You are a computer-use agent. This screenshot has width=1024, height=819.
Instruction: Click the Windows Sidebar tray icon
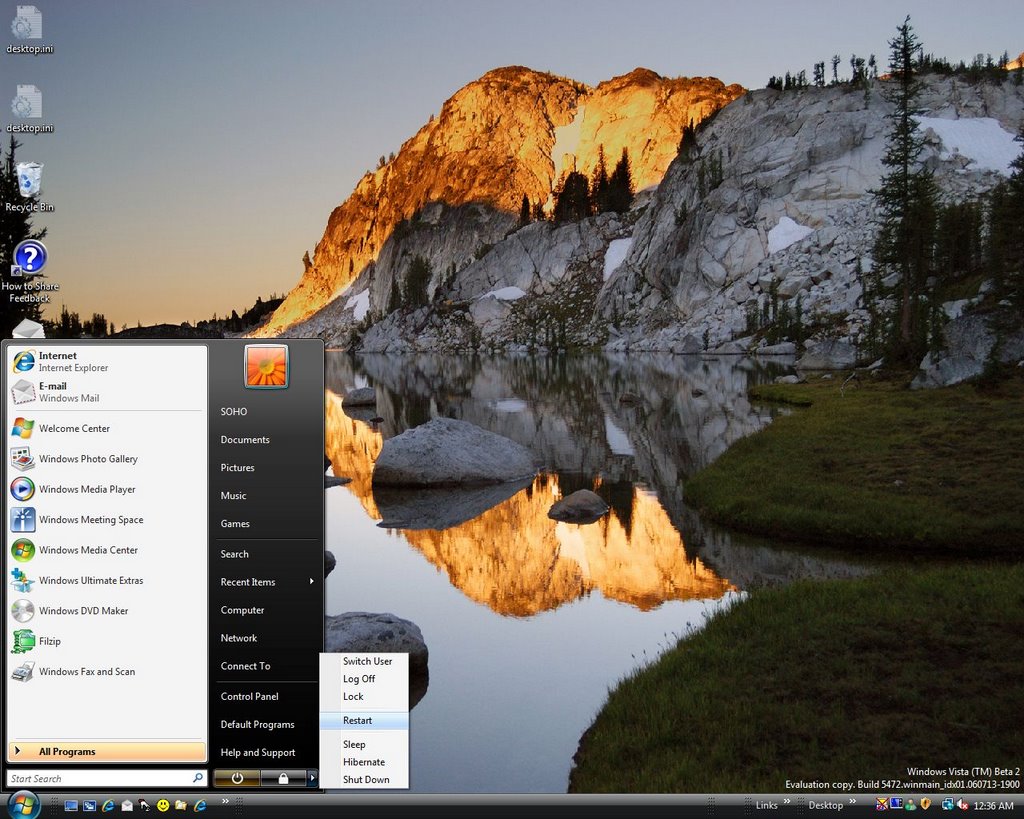tap(896, 803)
